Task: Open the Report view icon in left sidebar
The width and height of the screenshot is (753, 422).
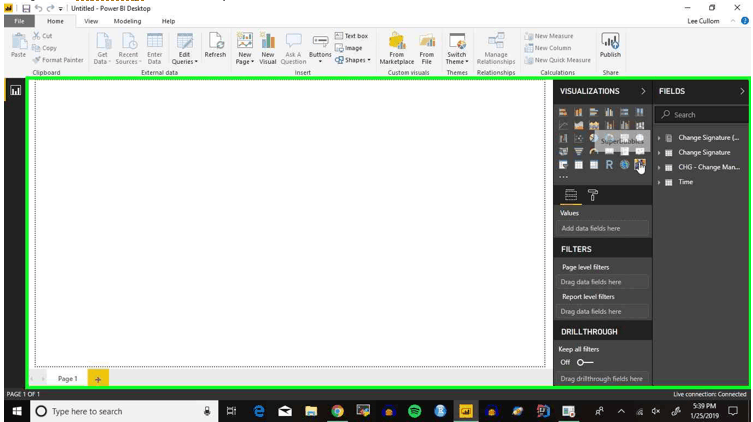Action: click(x=15, y=90)
